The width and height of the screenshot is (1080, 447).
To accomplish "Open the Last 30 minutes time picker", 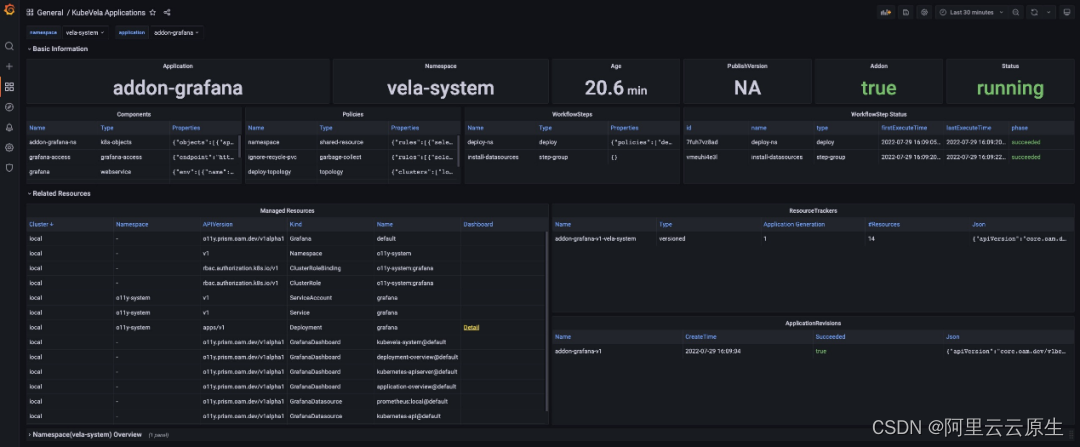I will coord(971,12).
